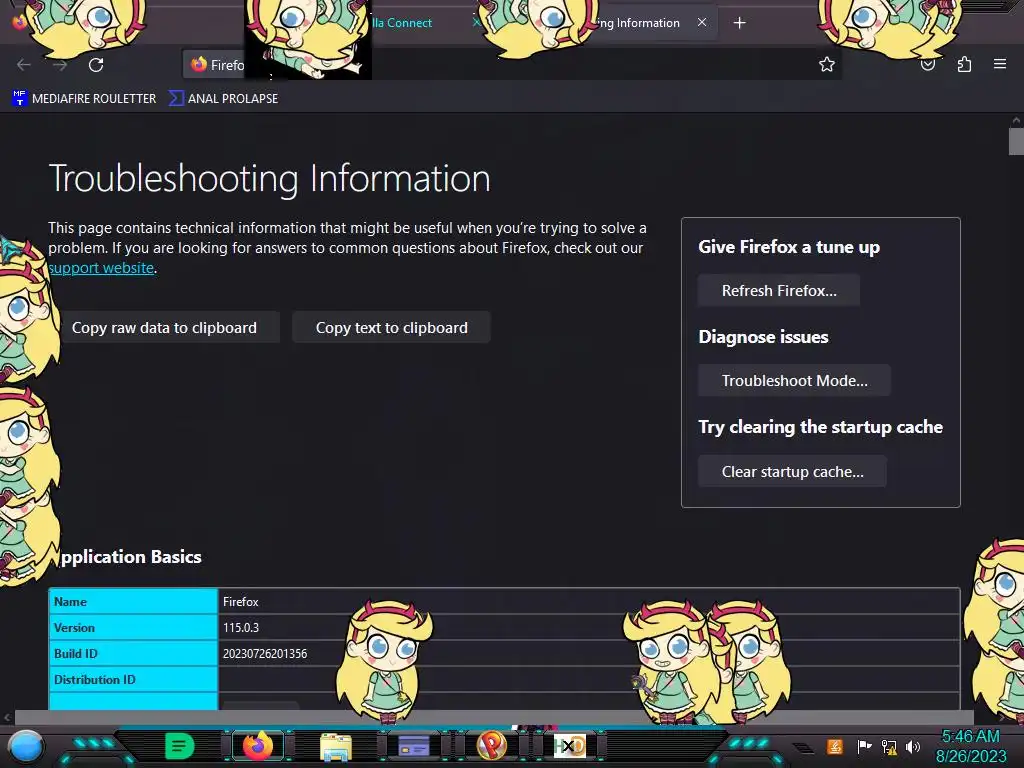Open the Extensions puzzle-piece menu
This screenshot has width=1024, height=768.
(964, 64)
